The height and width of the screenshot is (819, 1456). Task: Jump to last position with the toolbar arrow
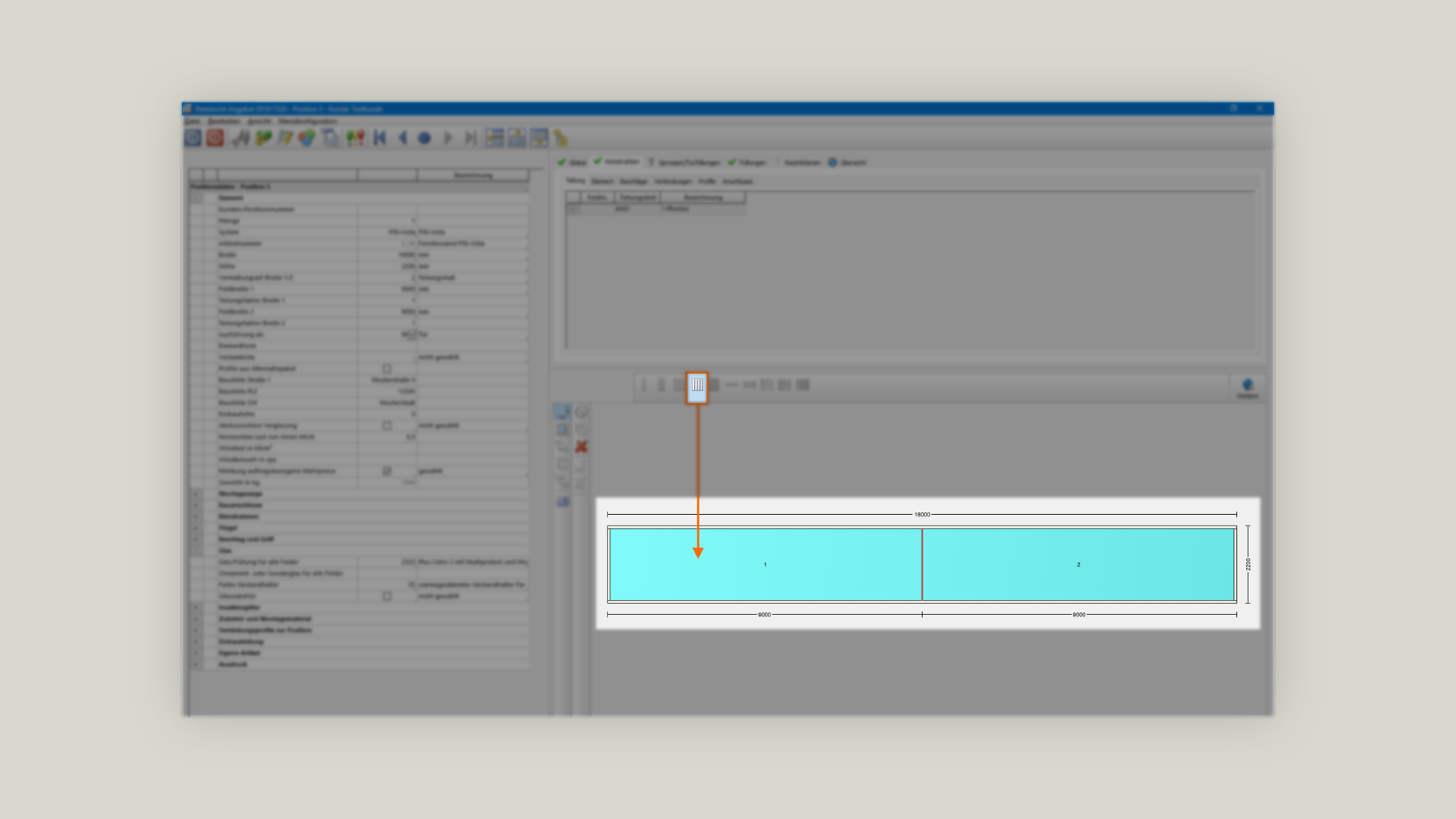[x=470, y=138]
